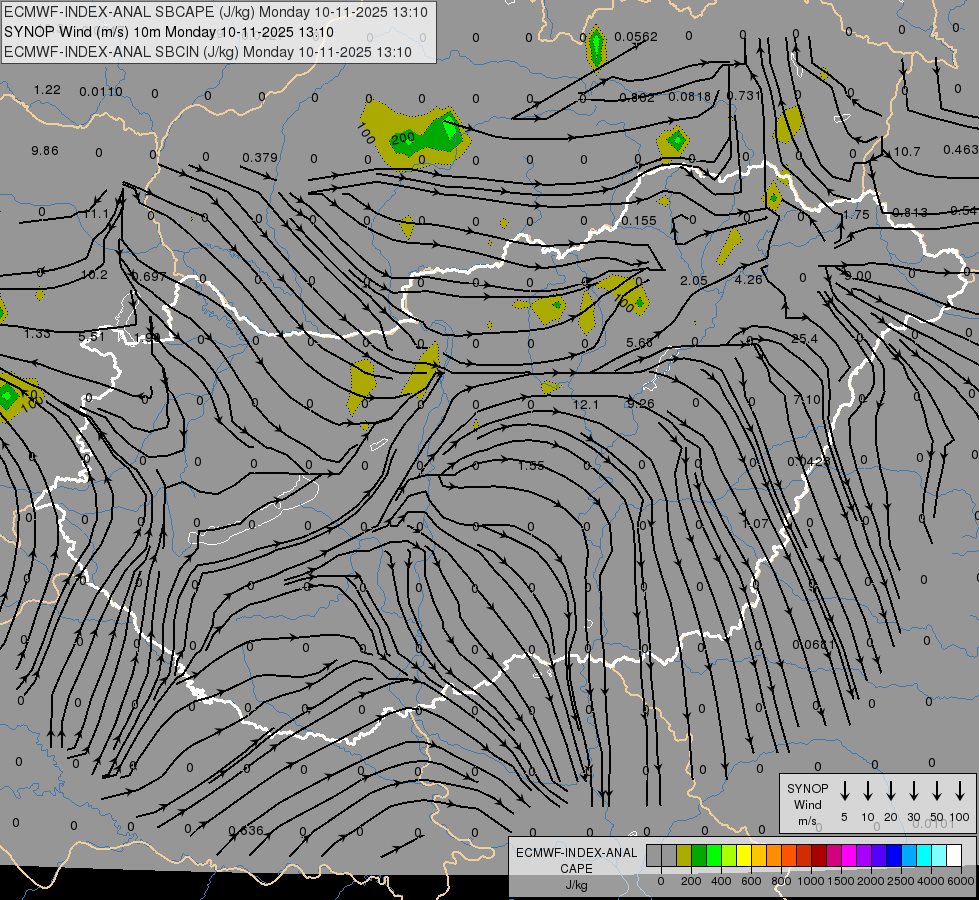This screenshot has width=979, height=900.
Task: Click the 2500 tick label on colorbar
Action: click(901, 881)
